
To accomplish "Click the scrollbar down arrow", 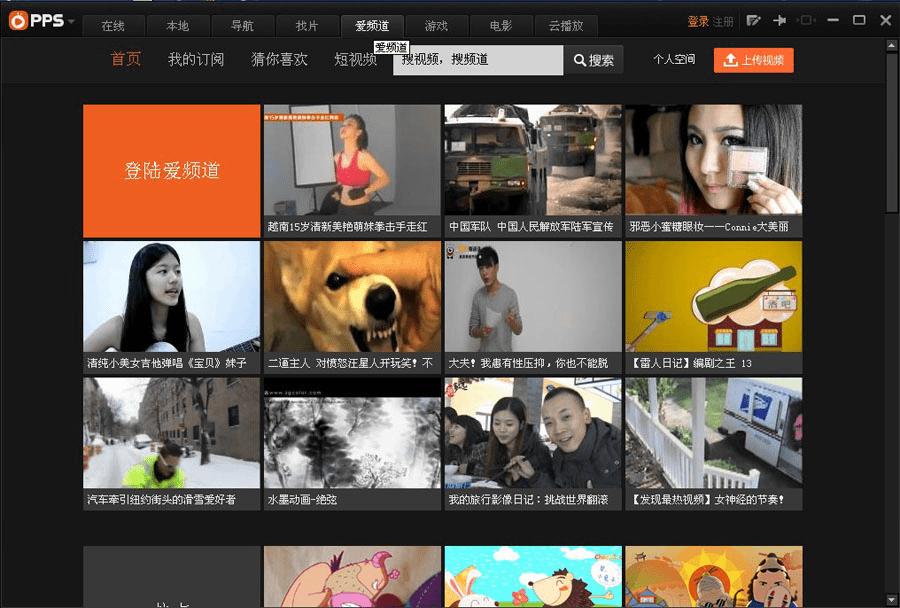I will [x=891, y=600].
